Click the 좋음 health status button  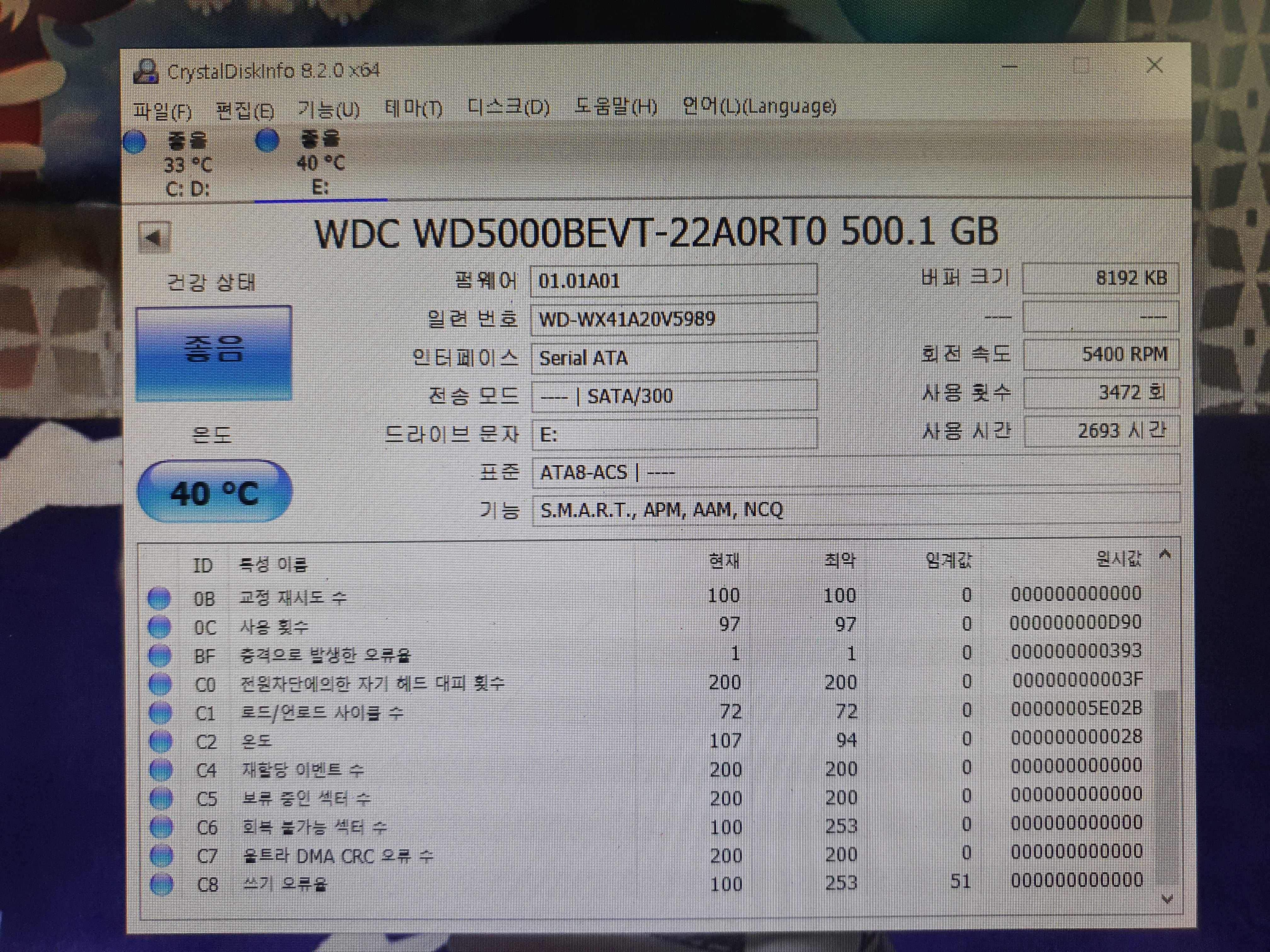point(214,353)
